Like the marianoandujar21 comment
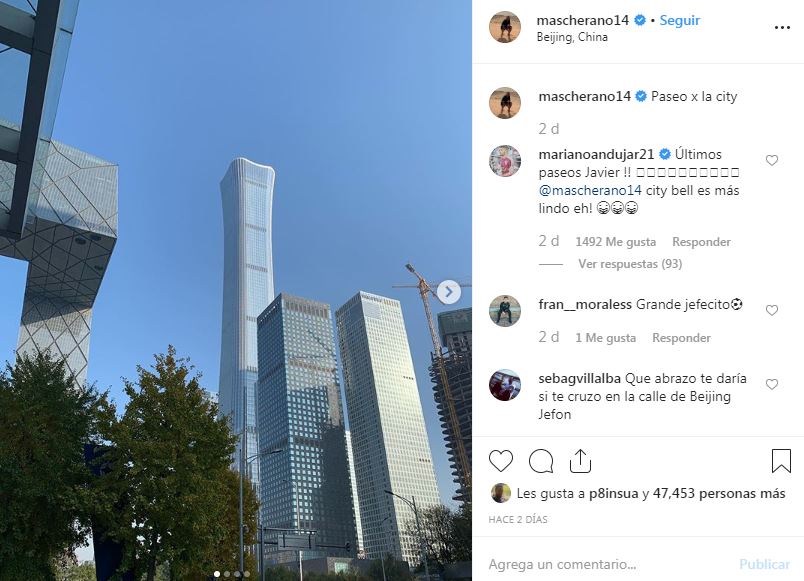Screen dimensions: 804x581 pos(772,161)
